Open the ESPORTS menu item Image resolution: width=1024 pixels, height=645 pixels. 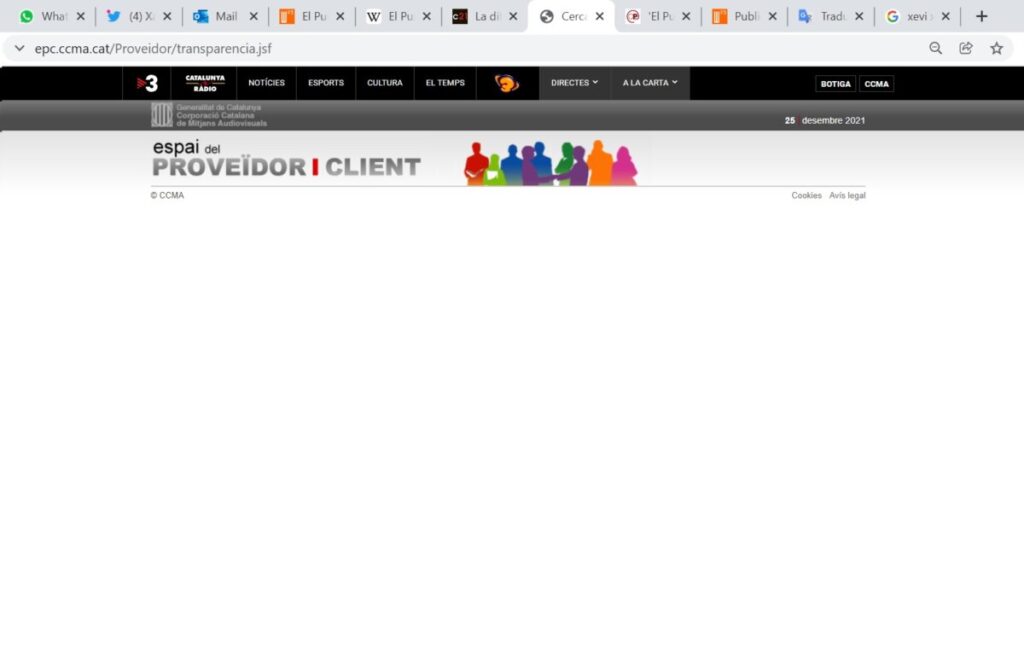(x=326, y=83)
